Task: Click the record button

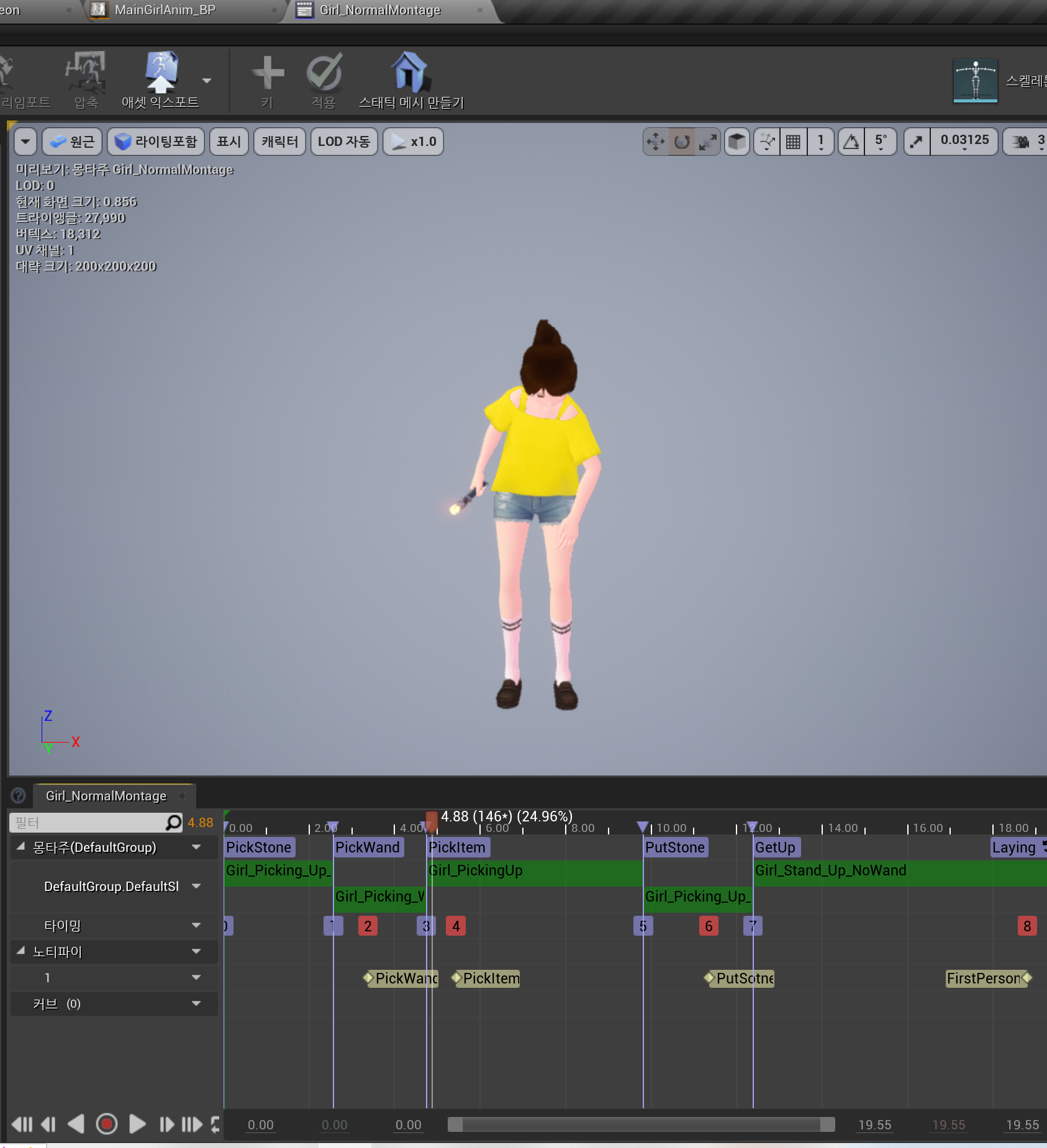Action: [x=107, y=1124]
